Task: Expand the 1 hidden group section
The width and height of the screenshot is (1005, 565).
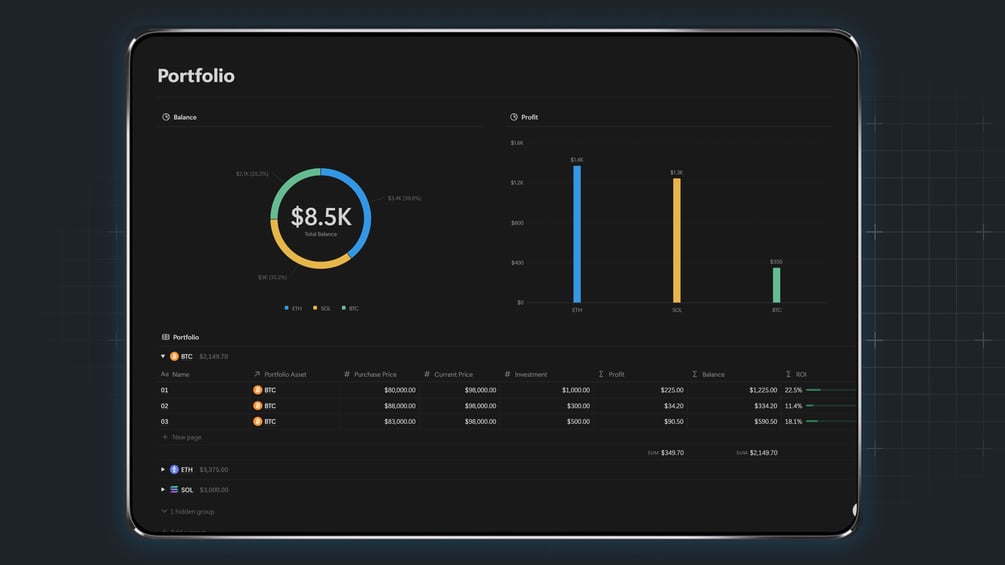Action: click(x=188, y=512)
